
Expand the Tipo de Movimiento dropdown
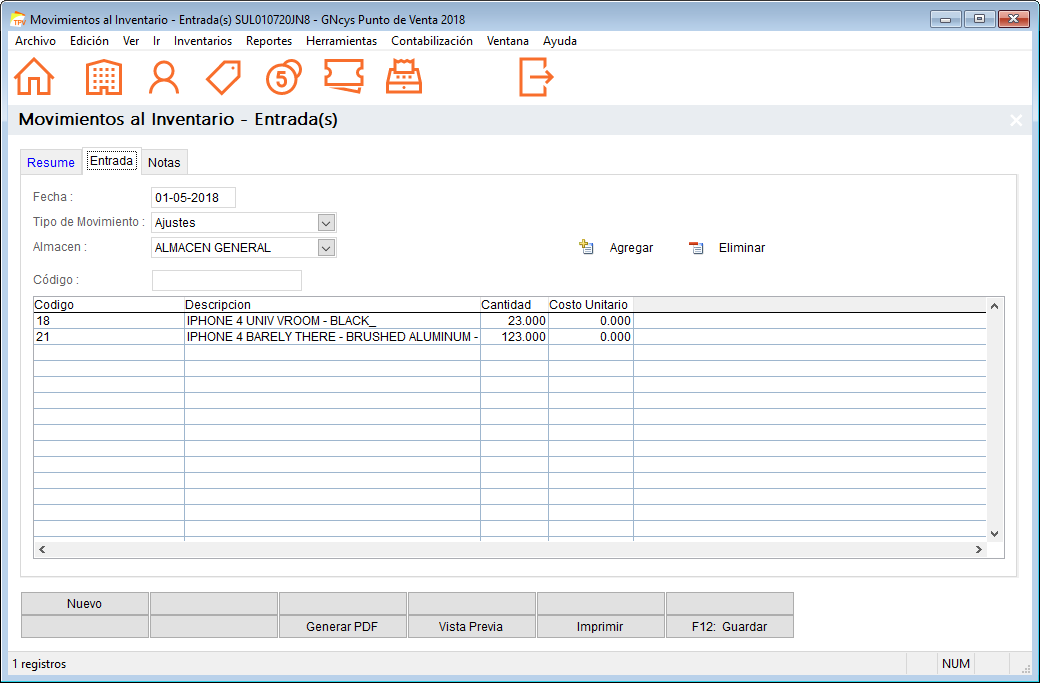pos(326,223)
